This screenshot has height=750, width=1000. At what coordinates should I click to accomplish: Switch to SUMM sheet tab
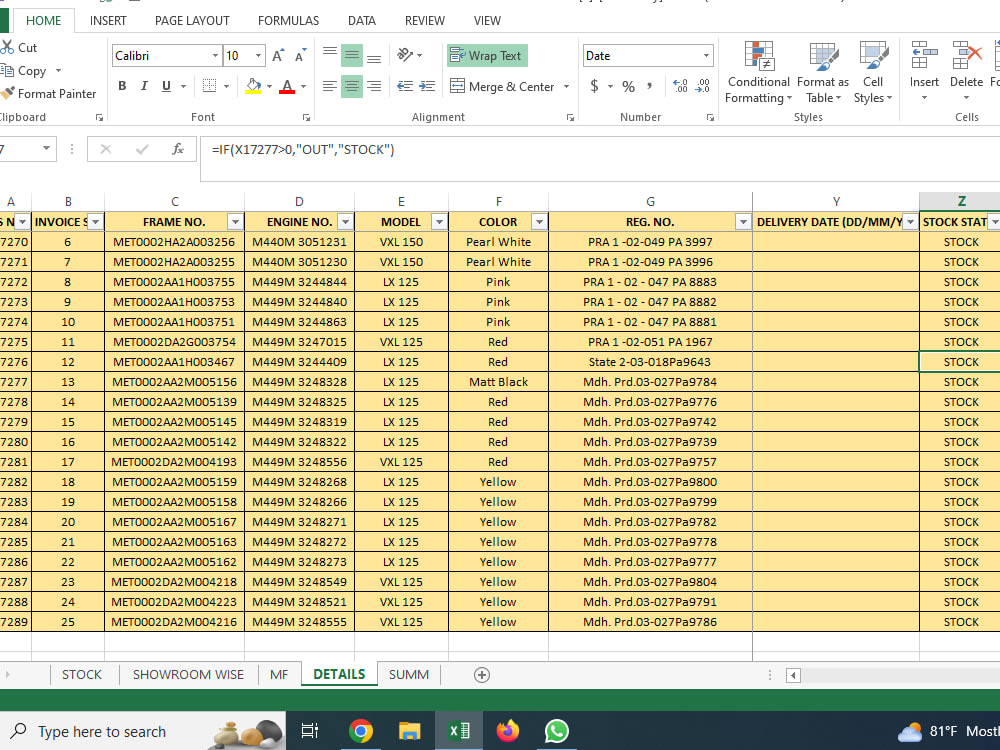[x=409, y=675]
